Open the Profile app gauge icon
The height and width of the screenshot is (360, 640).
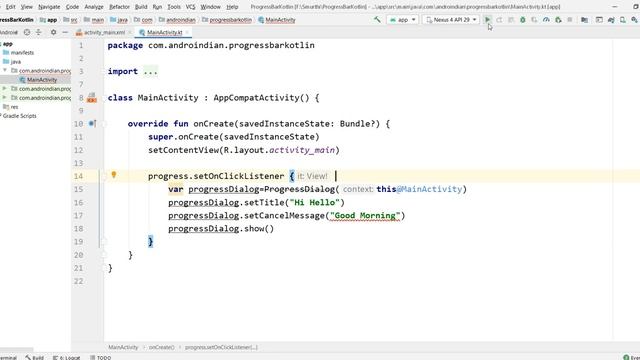click(546, 20)
